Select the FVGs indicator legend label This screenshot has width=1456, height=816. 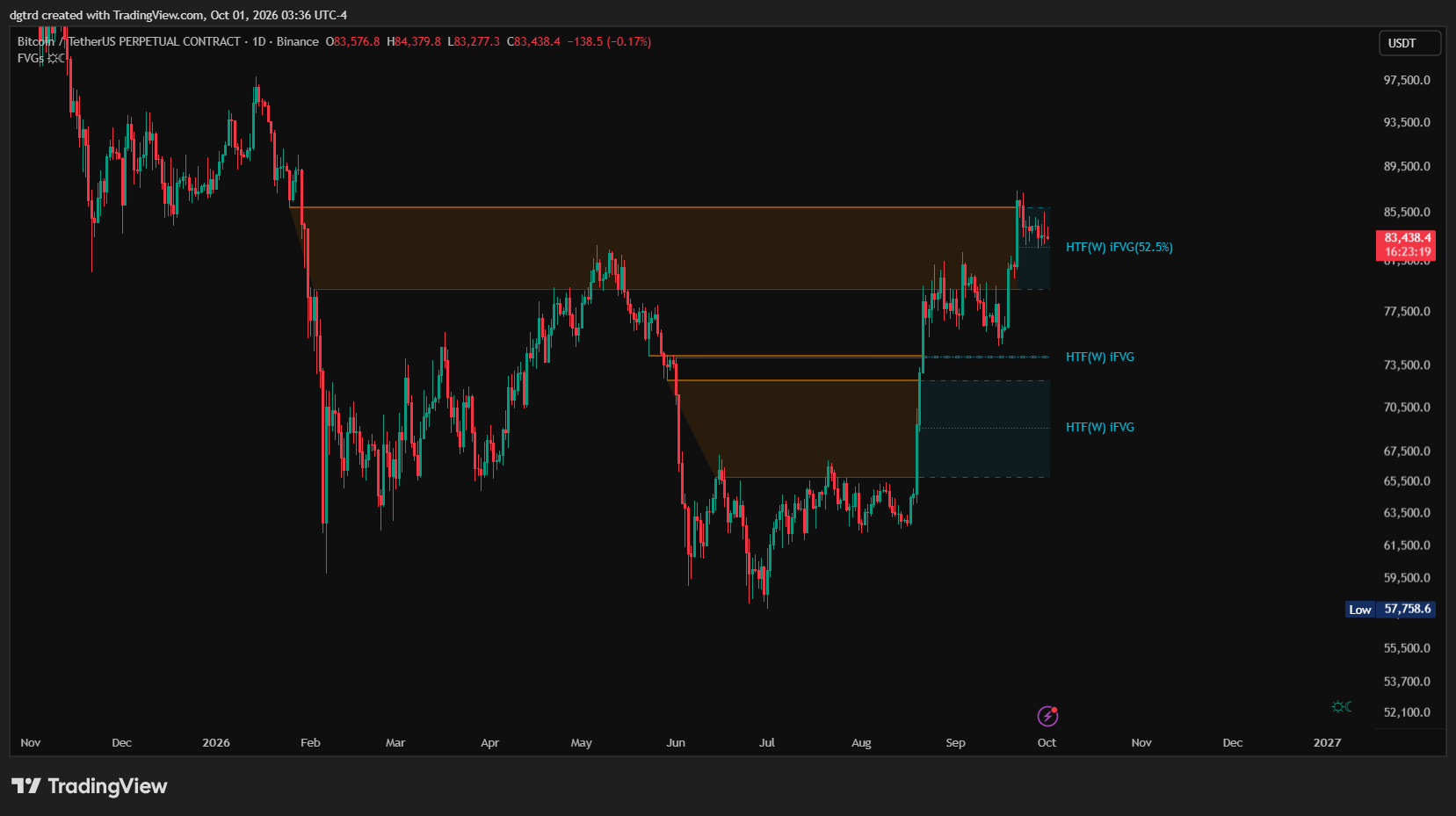30,58
